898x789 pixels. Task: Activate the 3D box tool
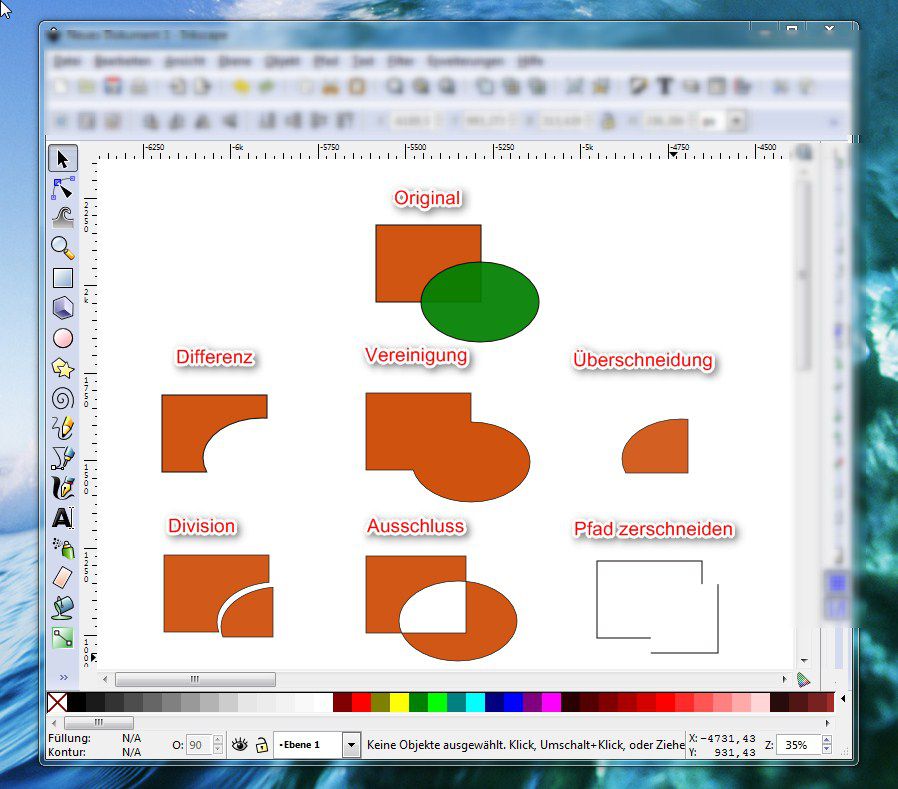click(x=62, y=308)
